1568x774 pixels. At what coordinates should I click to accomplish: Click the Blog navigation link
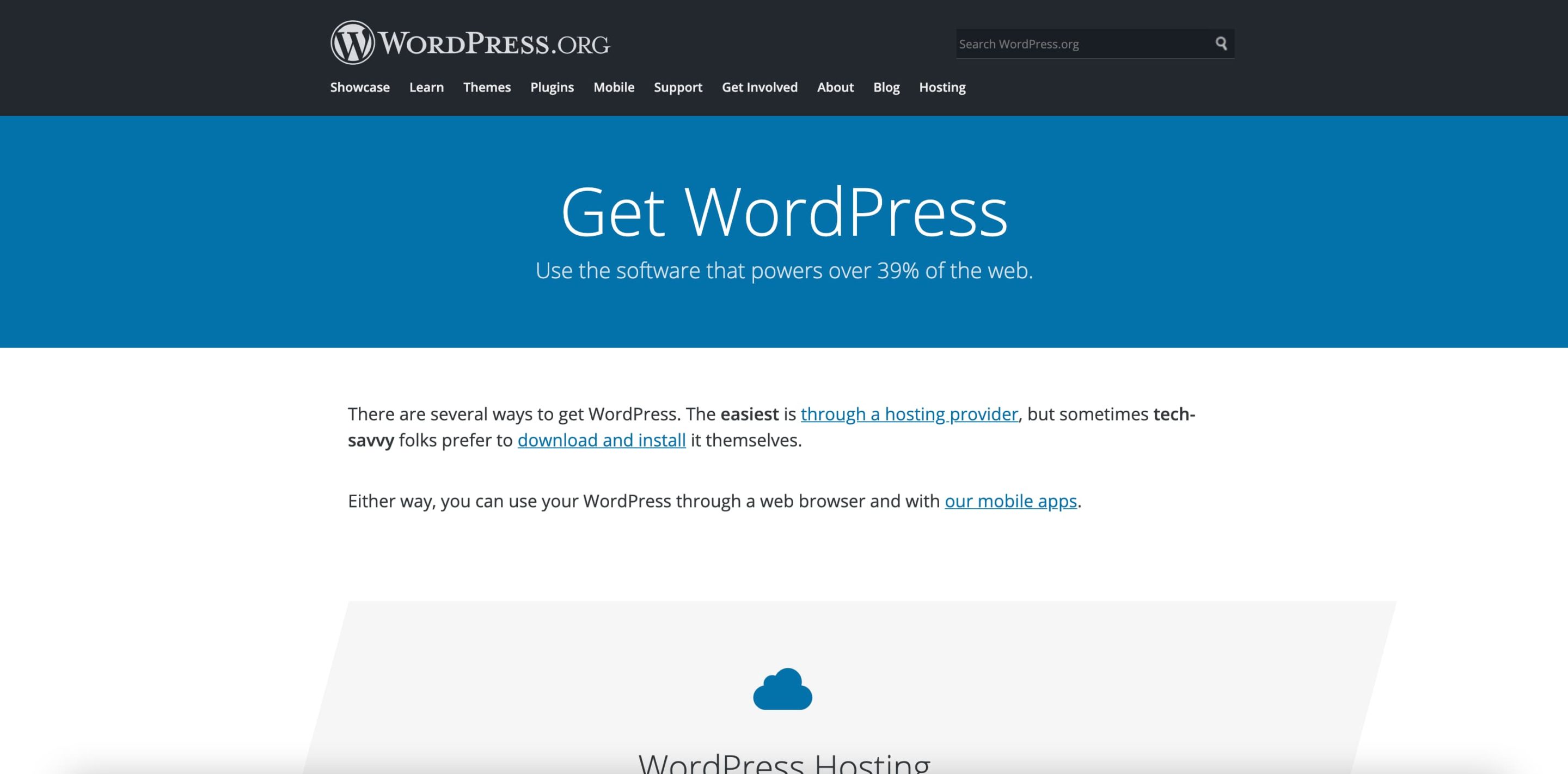886,87
